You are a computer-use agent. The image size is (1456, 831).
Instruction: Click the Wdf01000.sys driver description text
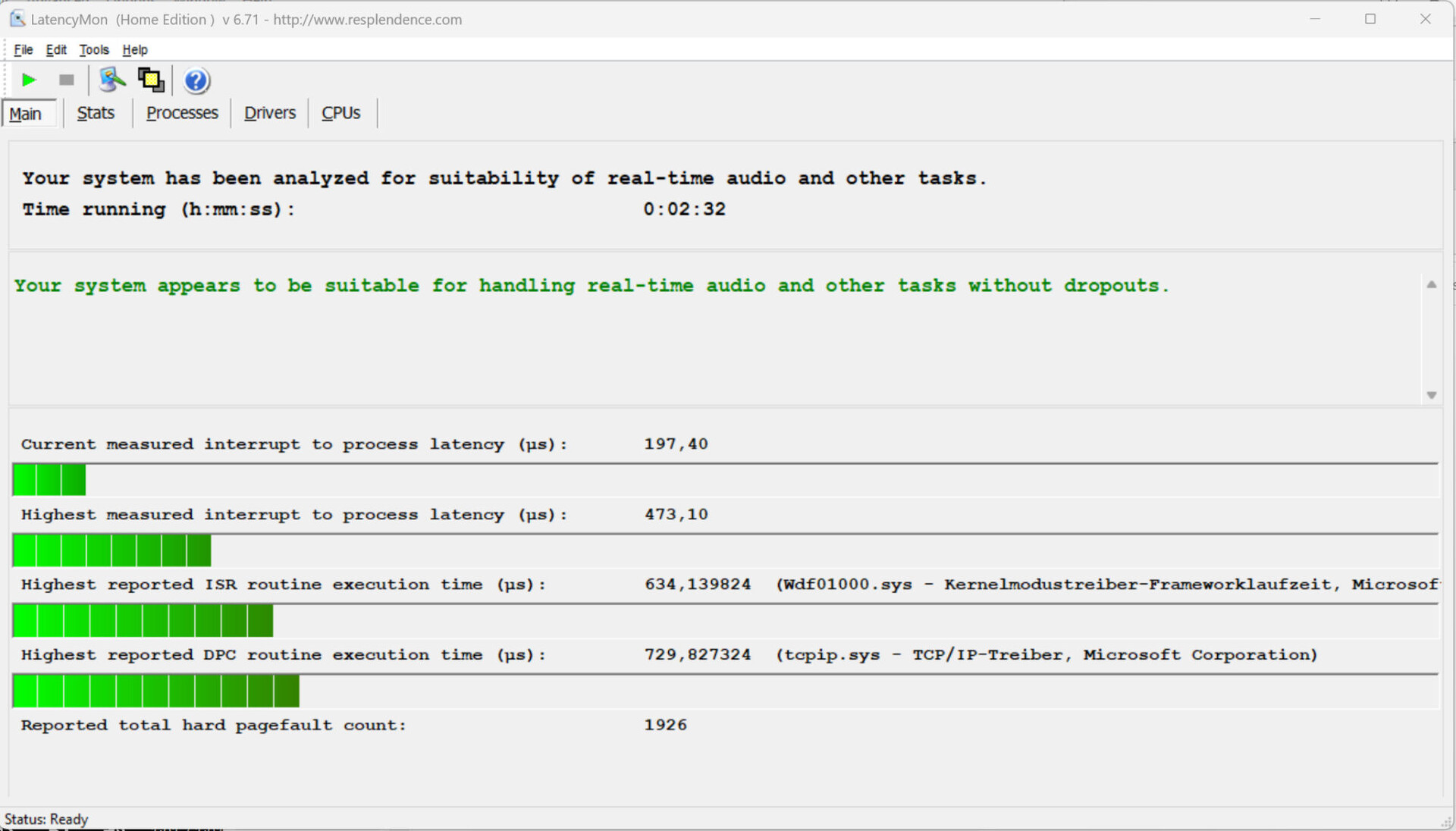[1107, 585]
